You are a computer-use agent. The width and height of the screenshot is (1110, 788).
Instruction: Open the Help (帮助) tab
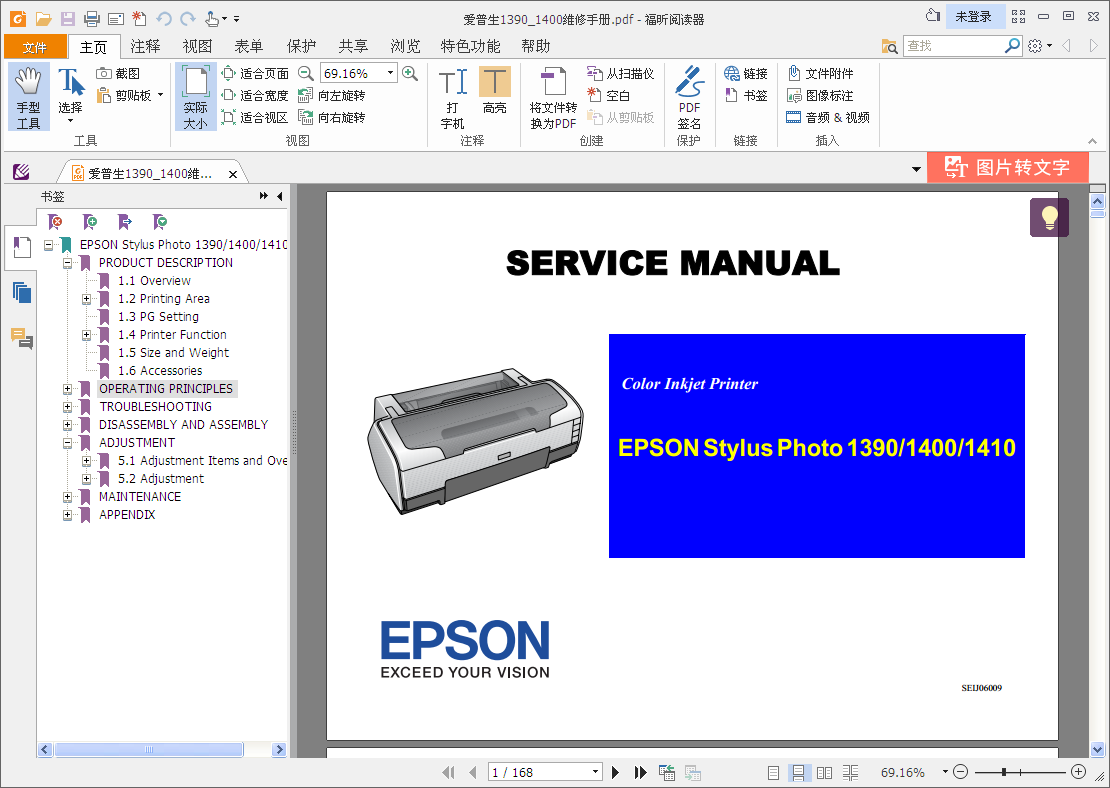point(535,46)
